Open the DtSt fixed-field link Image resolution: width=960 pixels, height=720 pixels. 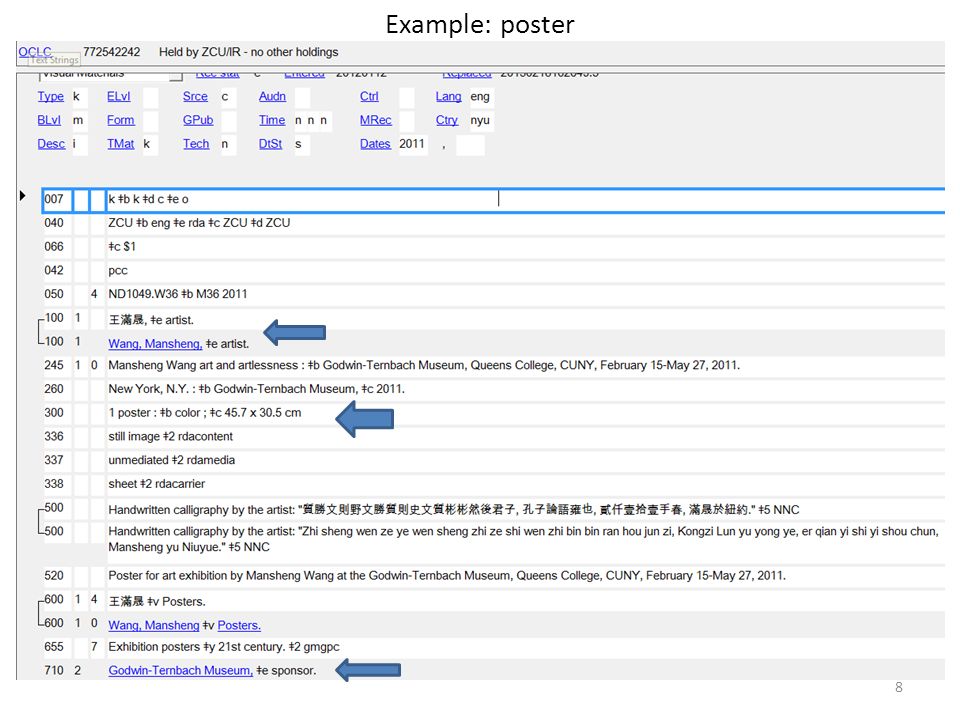coord(271,144)
